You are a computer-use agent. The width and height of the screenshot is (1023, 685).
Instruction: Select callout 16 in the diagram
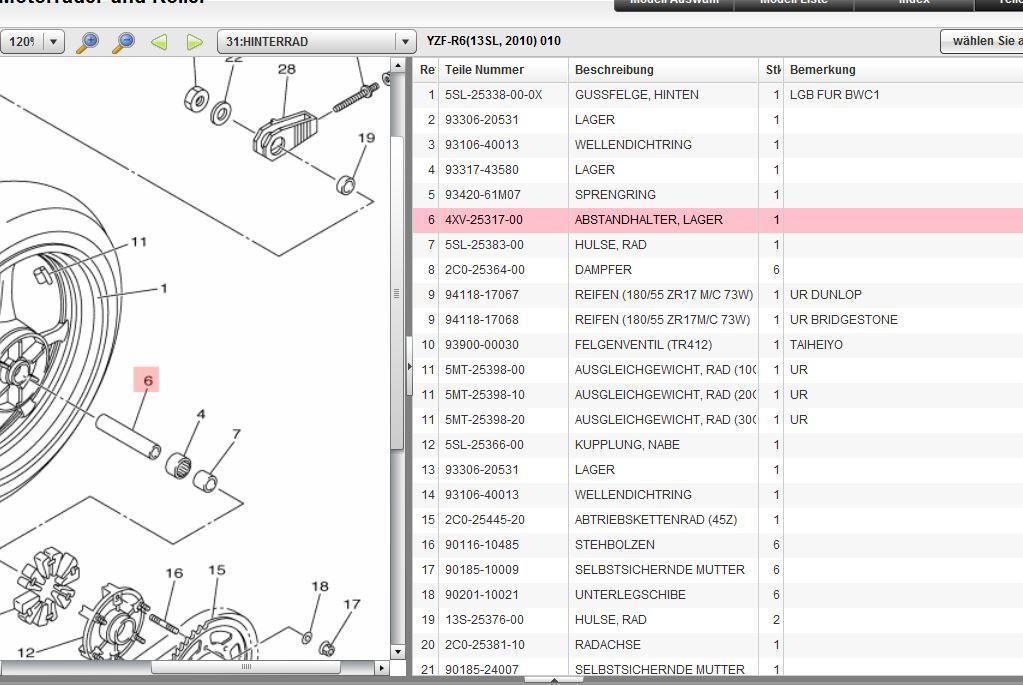point(174,573)
